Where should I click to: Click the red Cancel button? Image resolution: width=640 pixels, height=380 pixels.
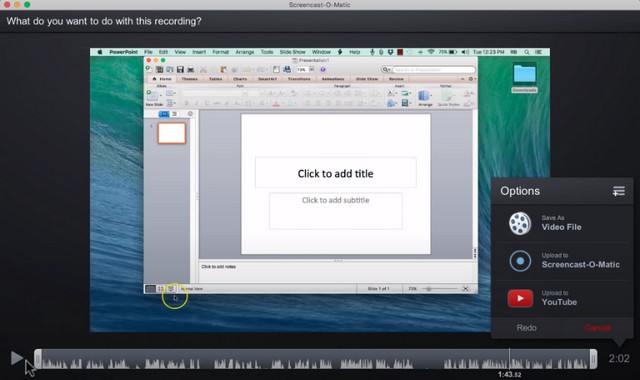coord(598,328)
